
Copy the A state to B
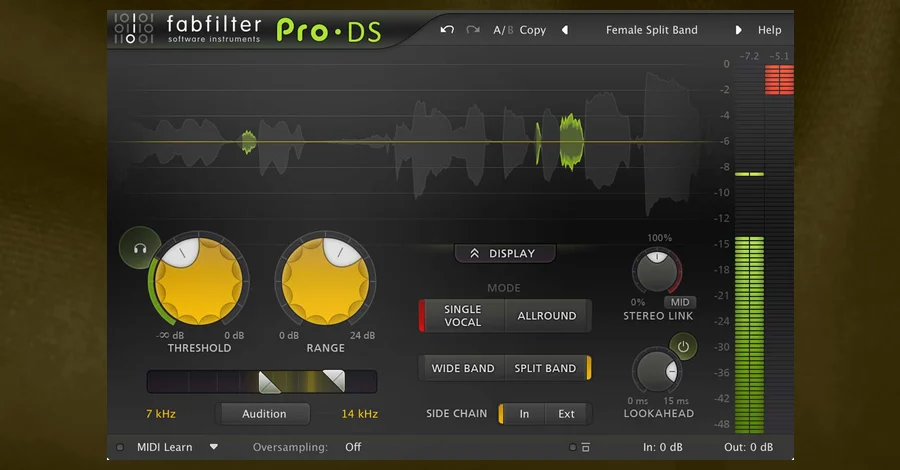click(533, 30)
